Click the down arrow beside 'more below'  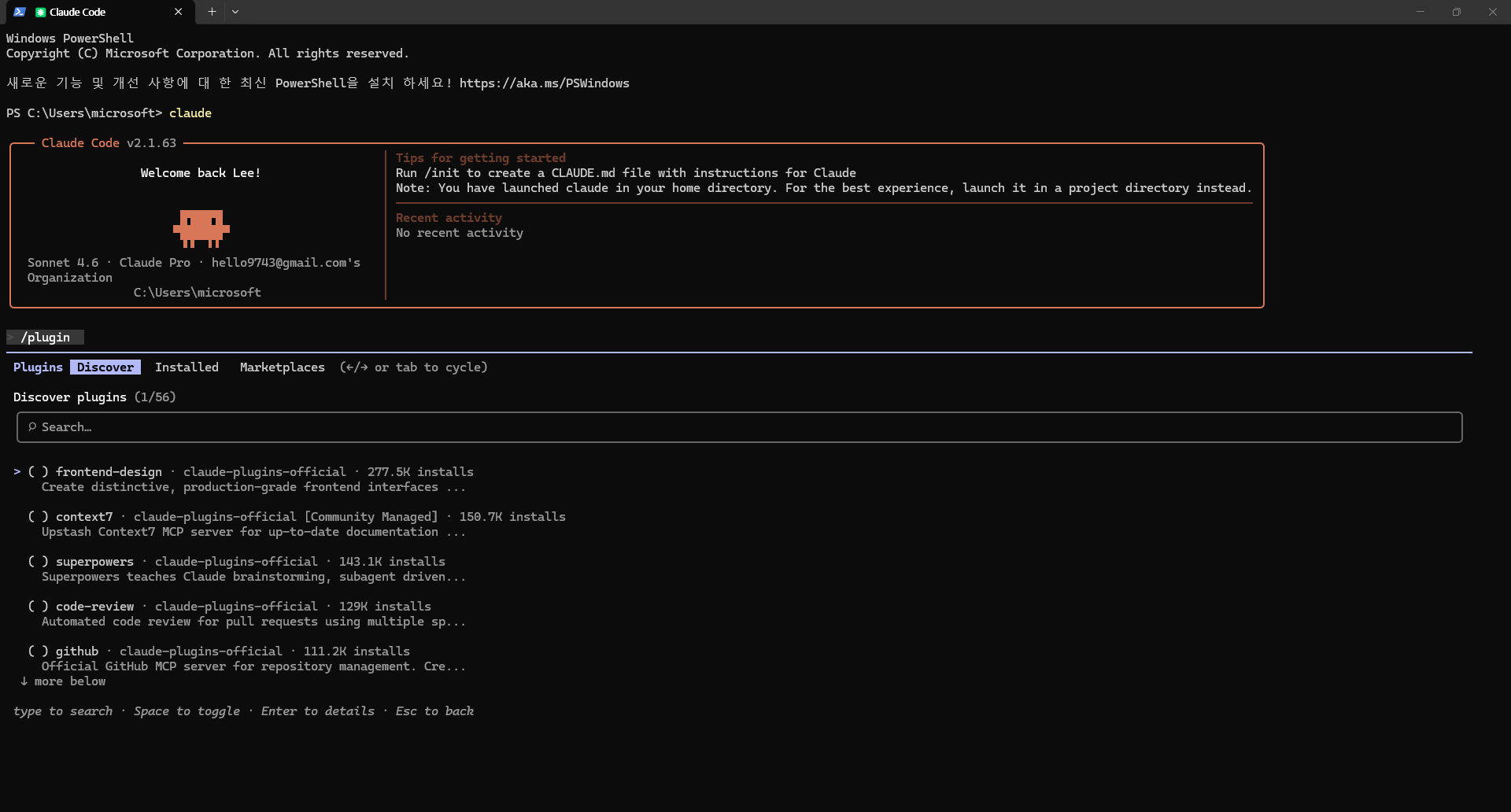(24, 681)
